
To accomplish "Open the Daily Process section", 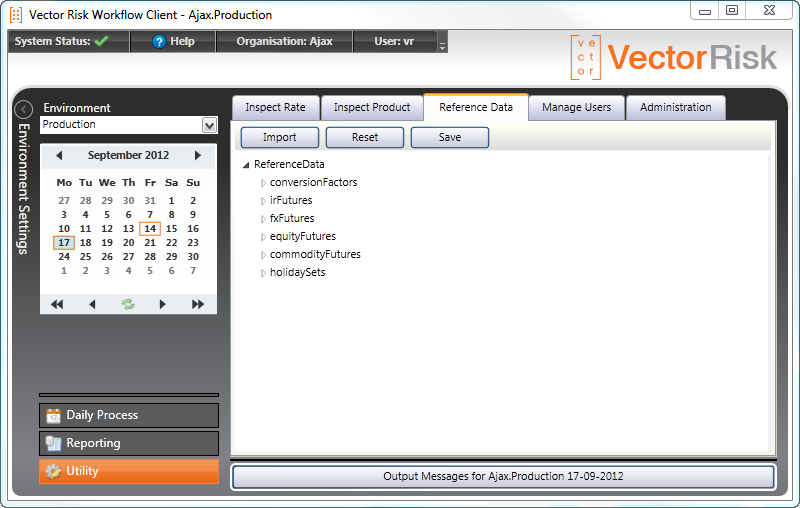I will coord(129,415).
